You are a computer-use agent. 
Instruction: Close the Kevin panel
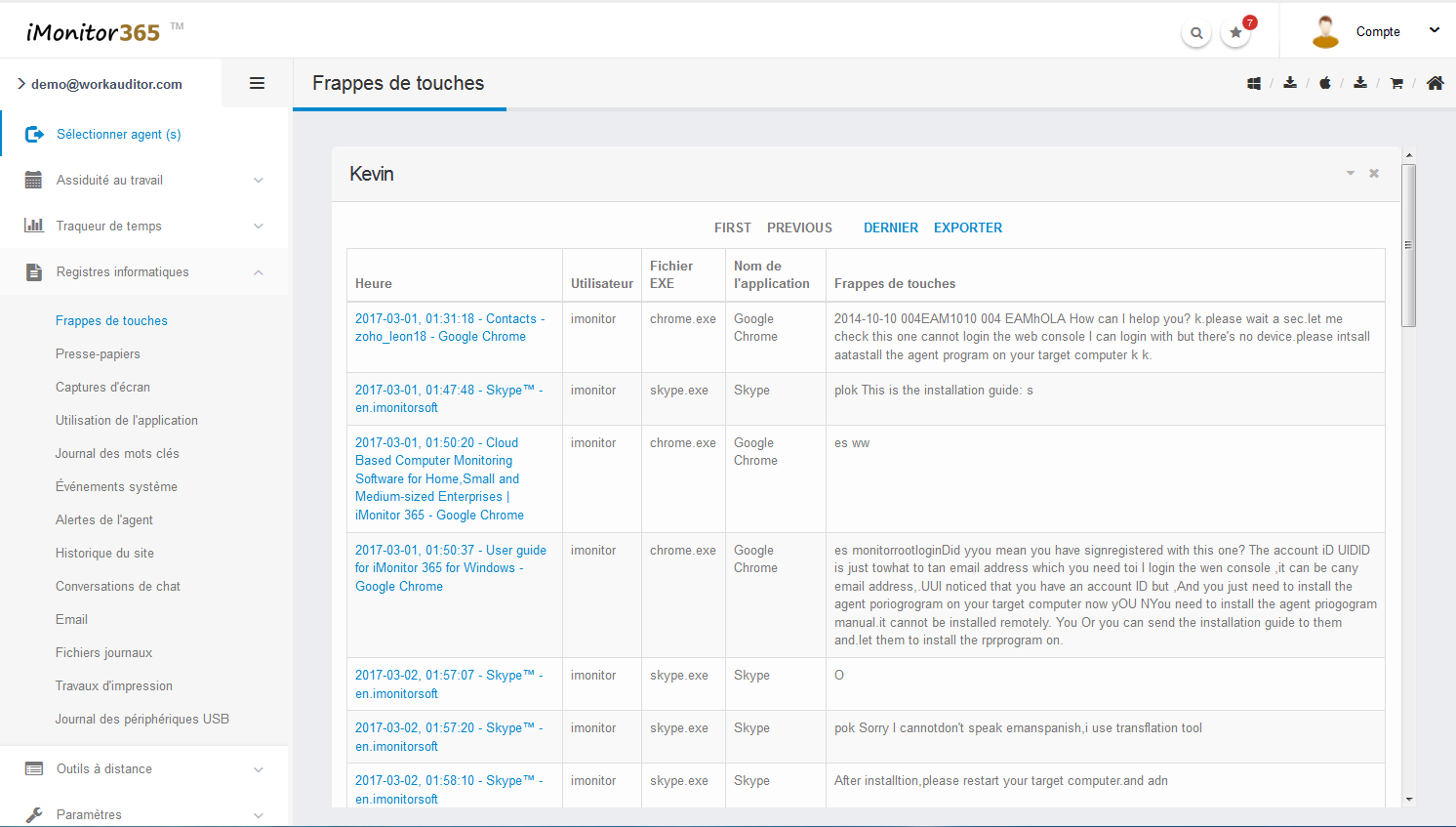[x=1374, y=174]
